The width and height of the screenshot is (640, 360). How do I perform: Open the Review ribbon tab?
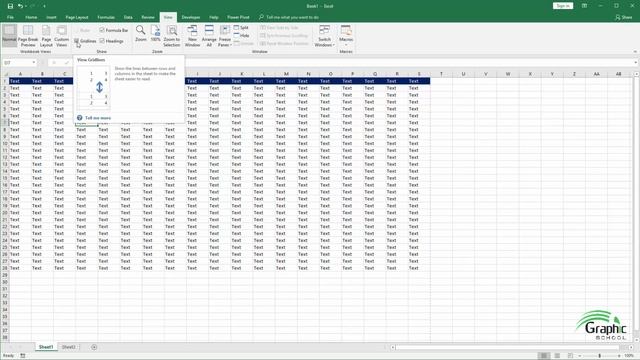point(148,17)
